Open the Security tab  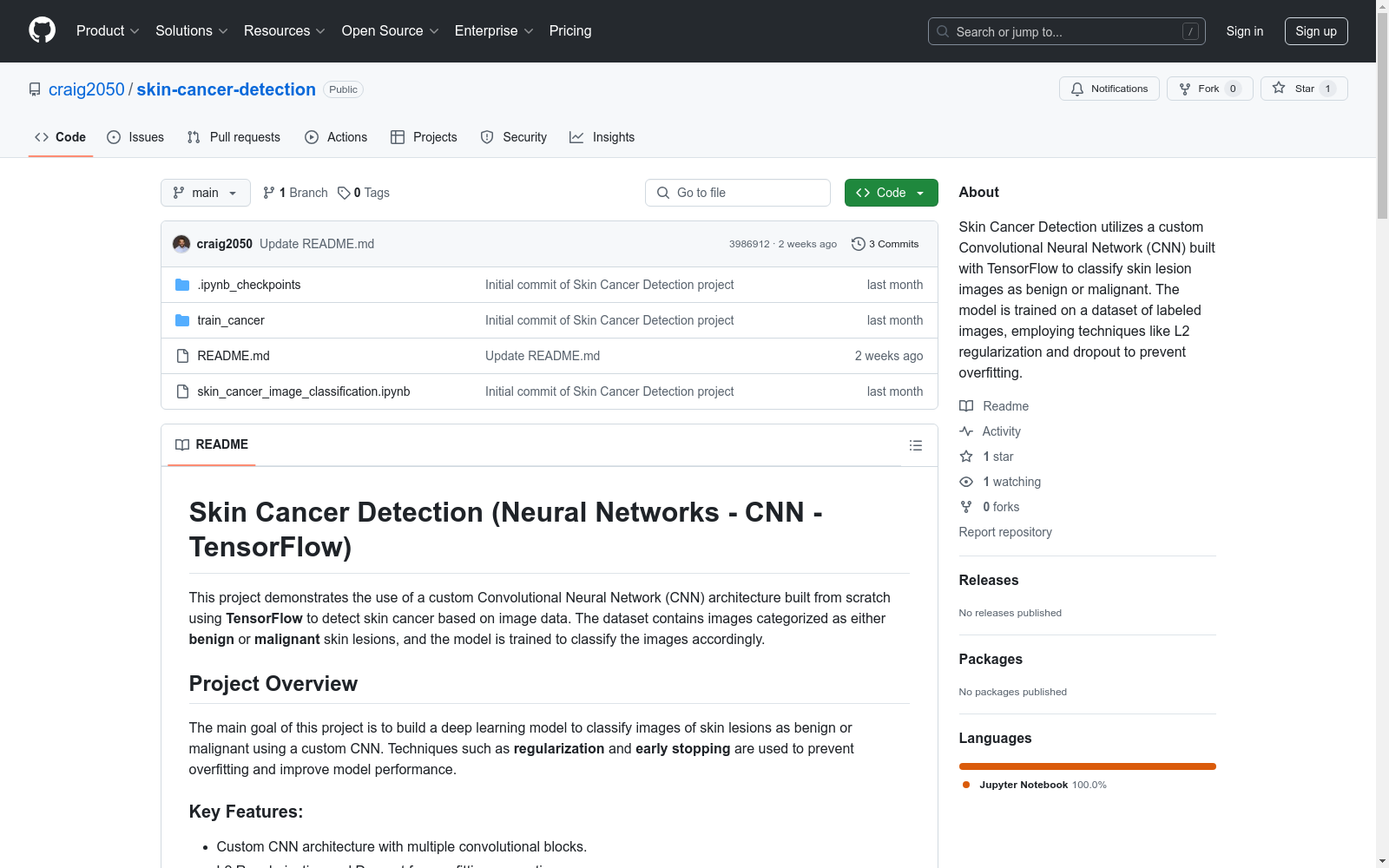(x=514, y=137)
